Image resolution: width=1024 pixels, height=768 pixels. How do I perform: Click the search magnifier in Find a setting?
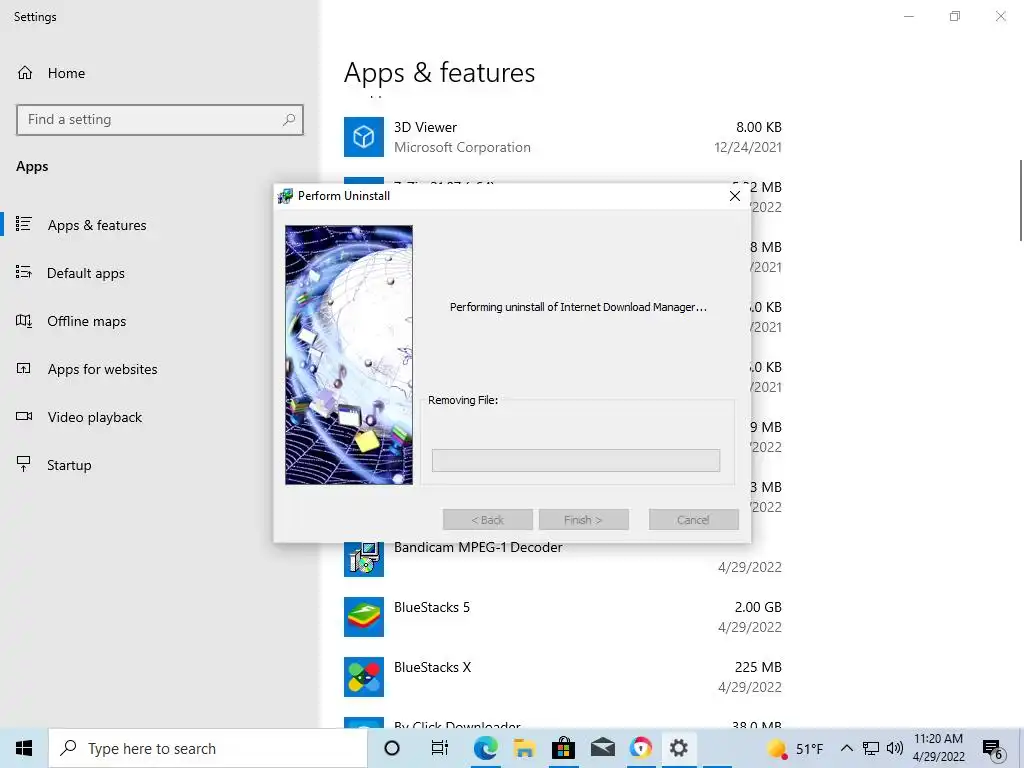pos(289,120)
